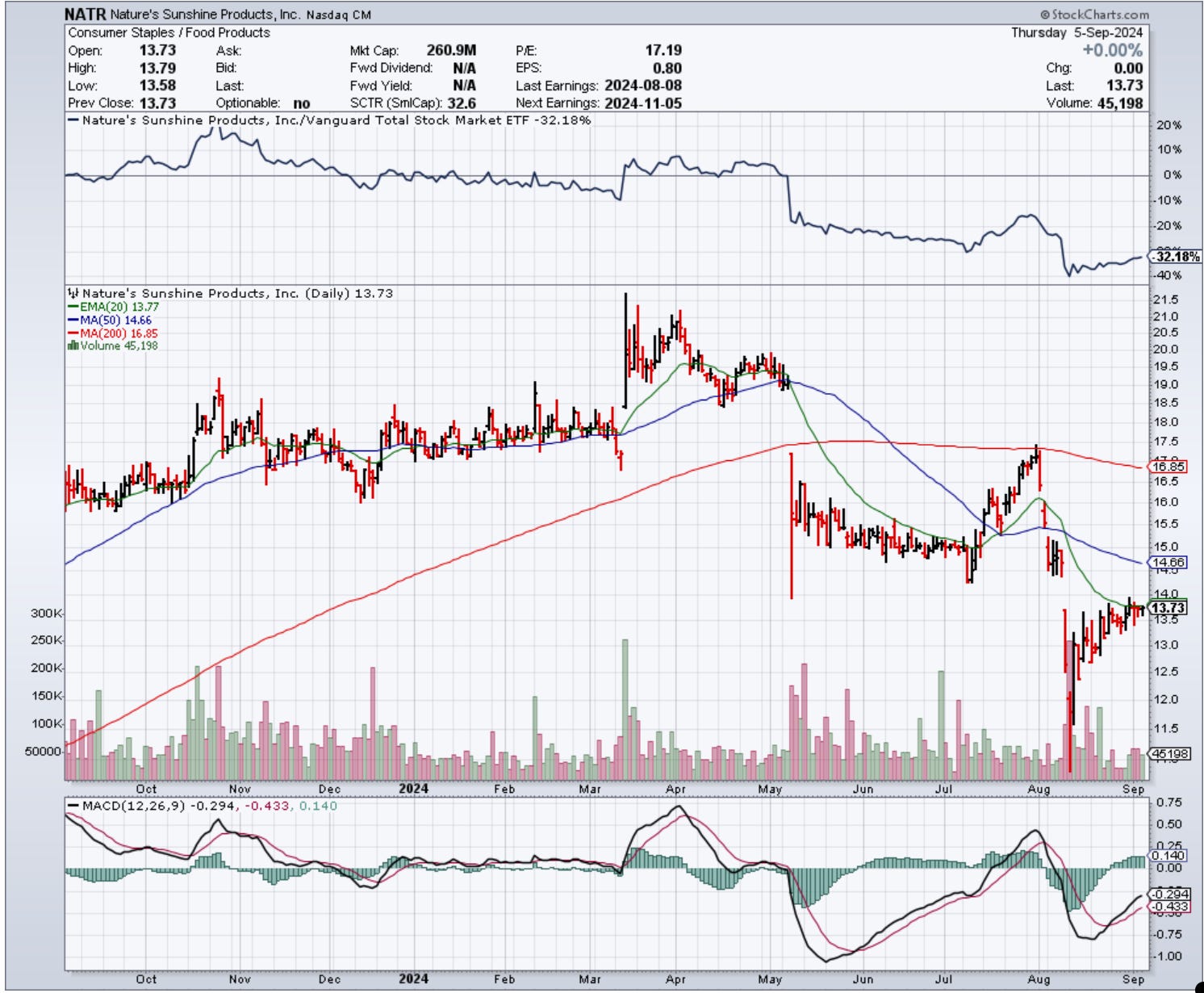Click the 0.140 MACD histogram axis tag
Screen dimensions: 1204x993
tap(1169, 855)
